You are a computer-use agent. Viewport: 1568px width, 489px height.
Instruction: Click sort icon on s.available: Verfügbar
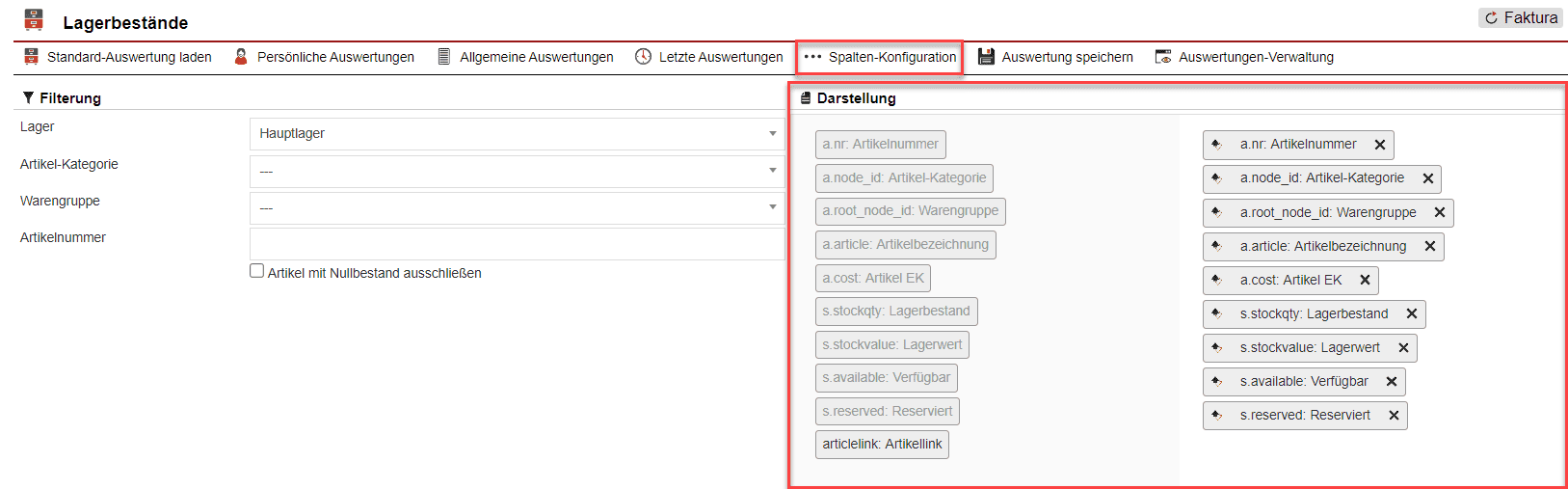tap(1217, 382)
